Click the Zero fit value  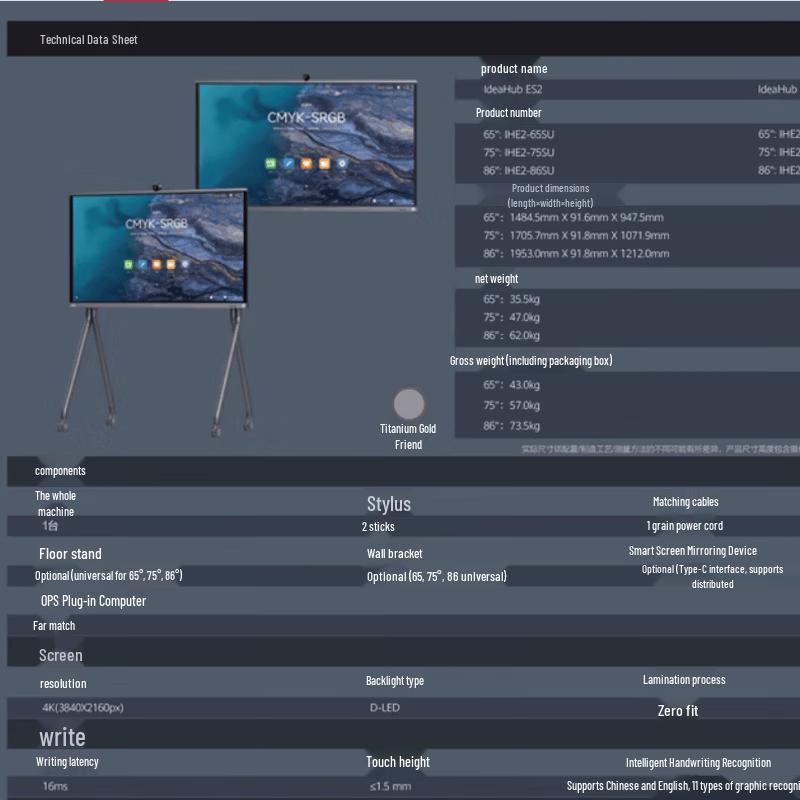pyautogui.click(x=678, y=711)
